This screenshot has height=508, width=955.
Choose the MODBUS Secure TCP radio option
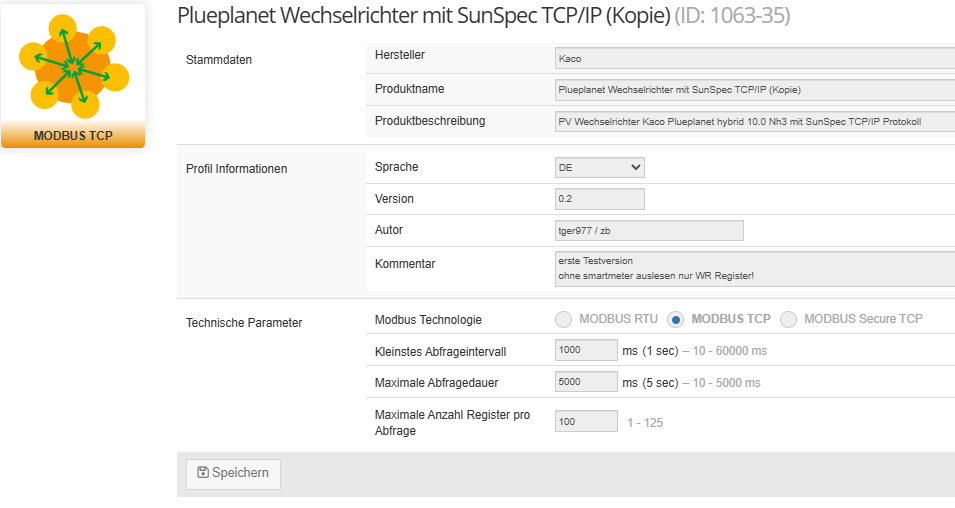coord(789,319)
